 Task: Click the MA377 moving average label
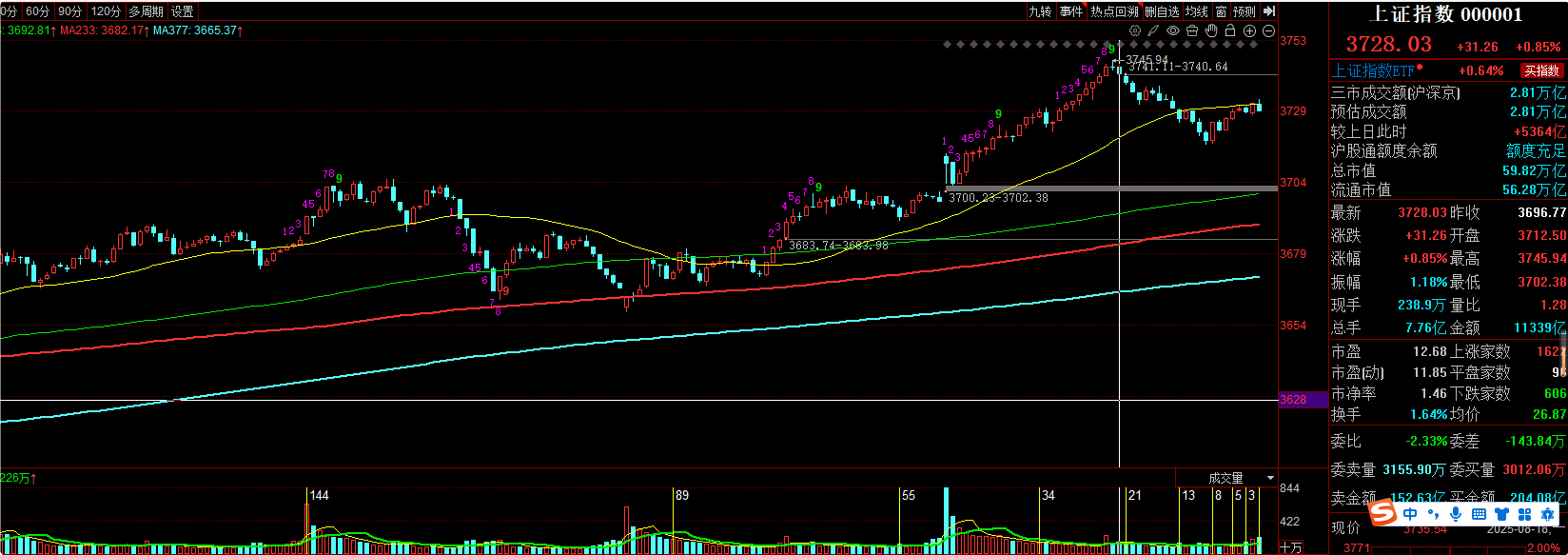coord(198,30)
